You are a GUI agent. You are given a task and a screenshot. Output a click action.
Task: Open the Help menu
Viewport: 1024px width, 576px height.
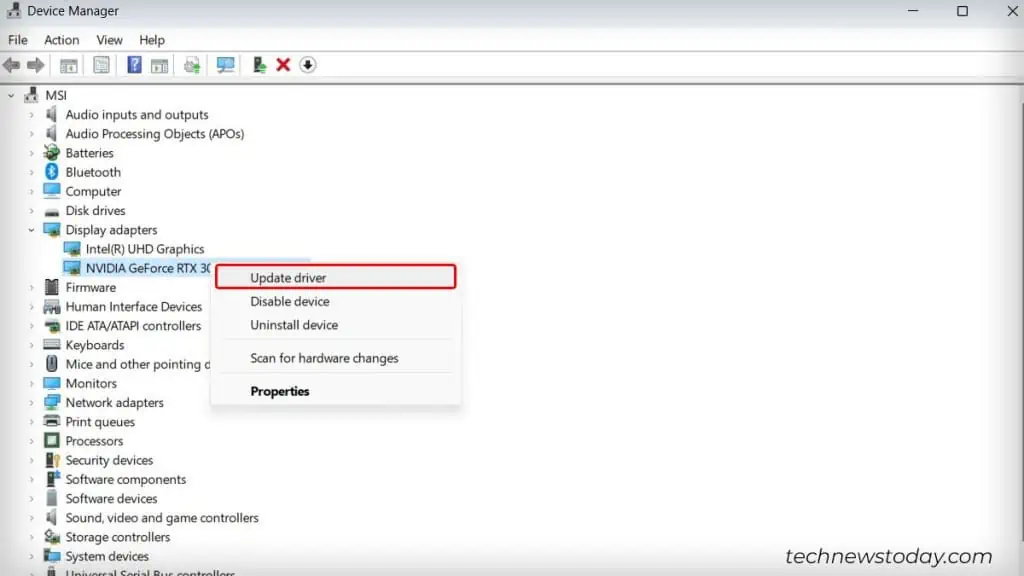point(152,40)
